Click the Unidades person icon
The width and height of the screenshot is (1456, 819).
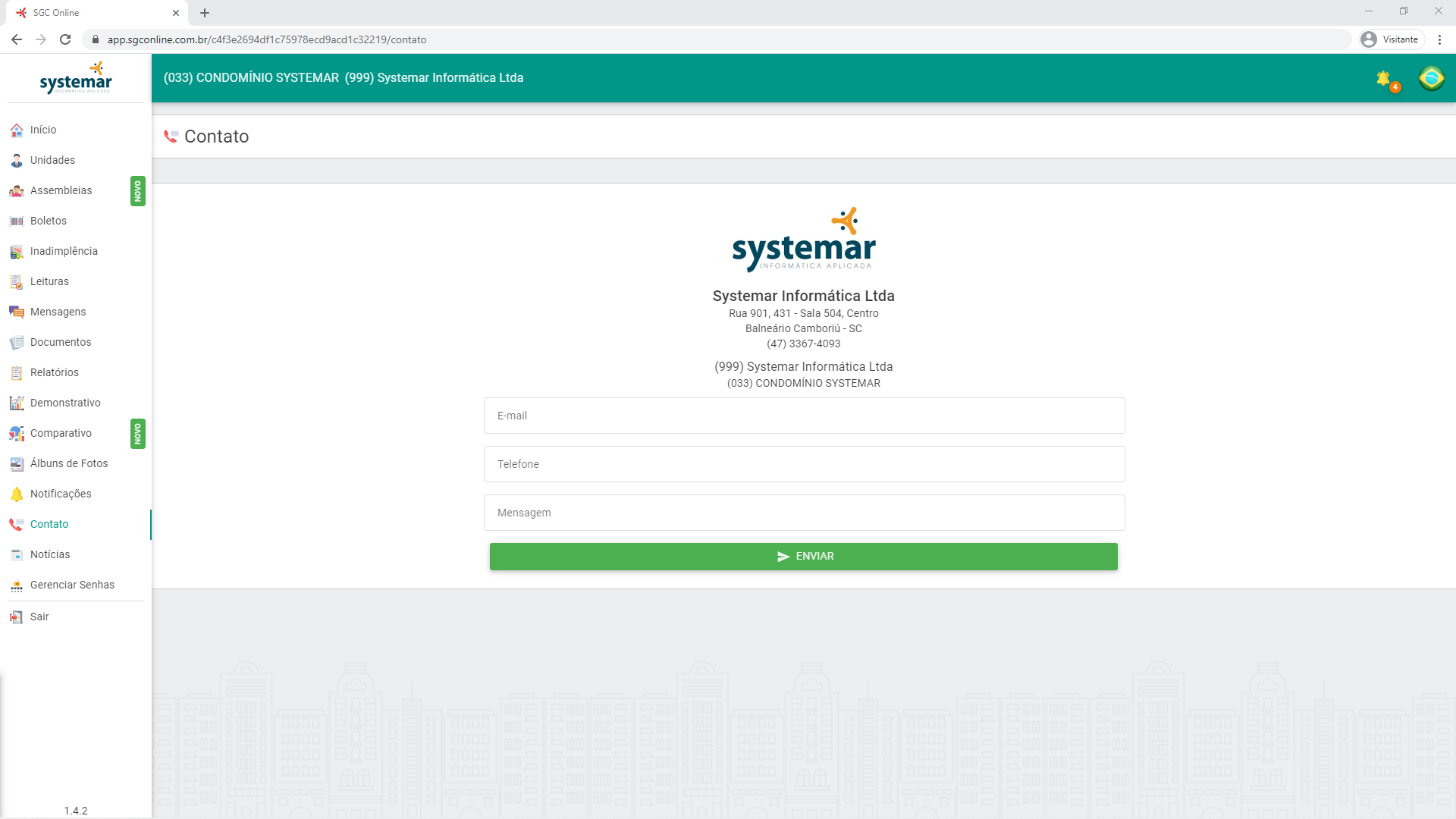coord(17,161)
